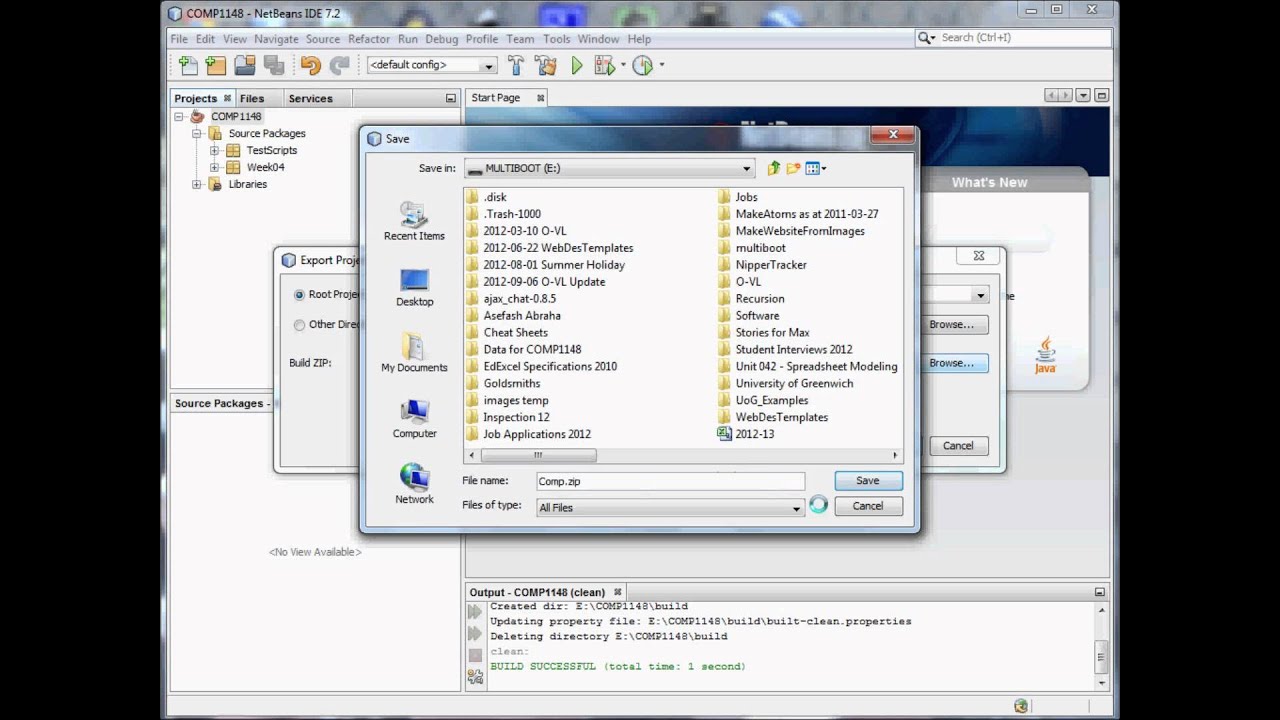
Task: Run the project with green play icon
Action: click(x=577, y=65)
